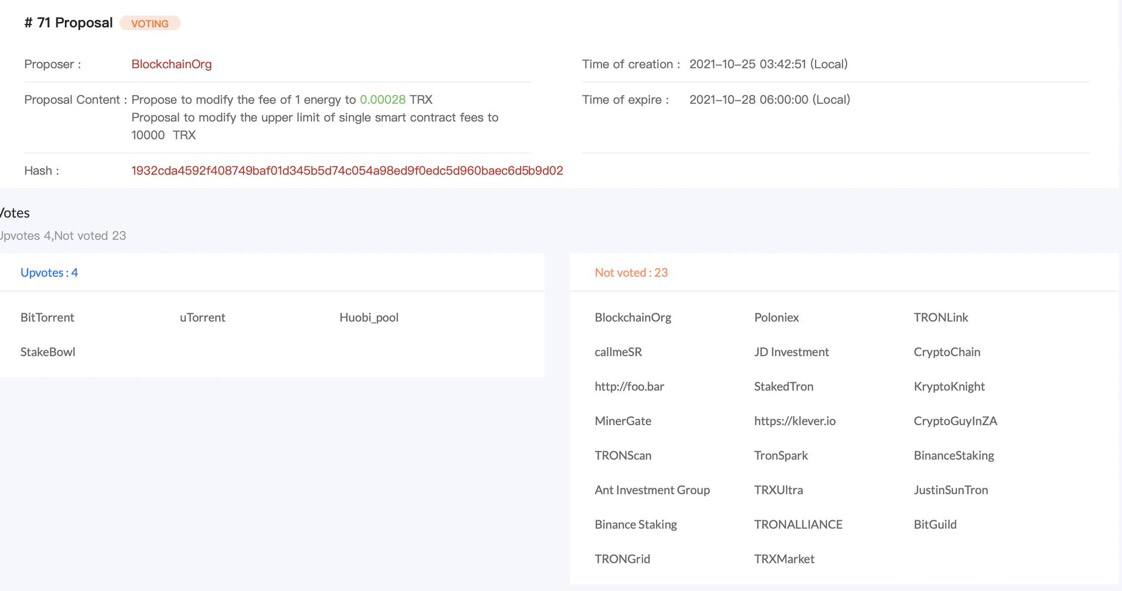Image resolution: width=1122 pixels, height=591 pixels.
Task: Select the 'Not voted : 23' panel header
Action: coord(631,273)
